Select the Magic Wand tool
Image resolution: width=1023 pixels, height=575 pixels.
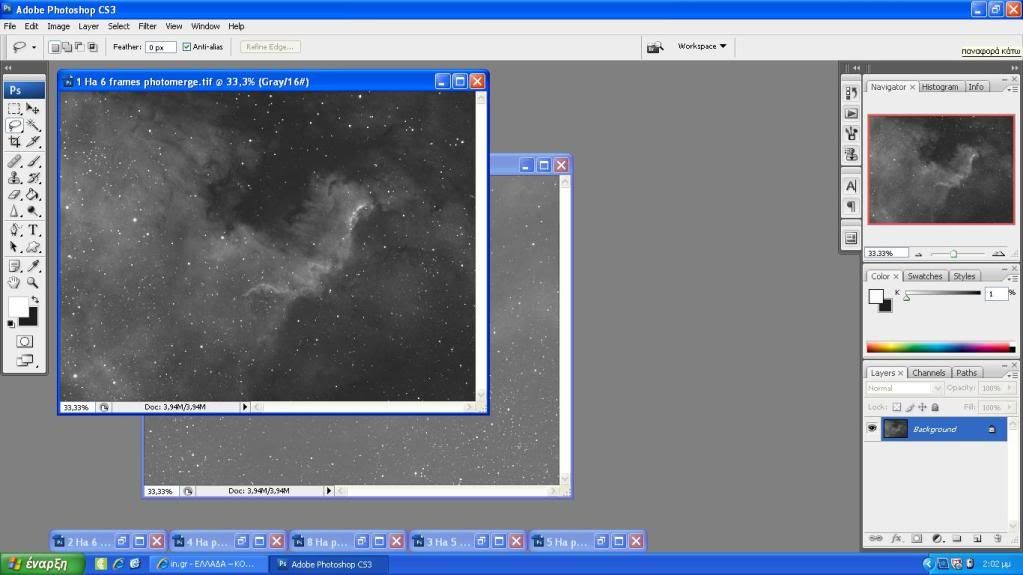pos(33,126)
